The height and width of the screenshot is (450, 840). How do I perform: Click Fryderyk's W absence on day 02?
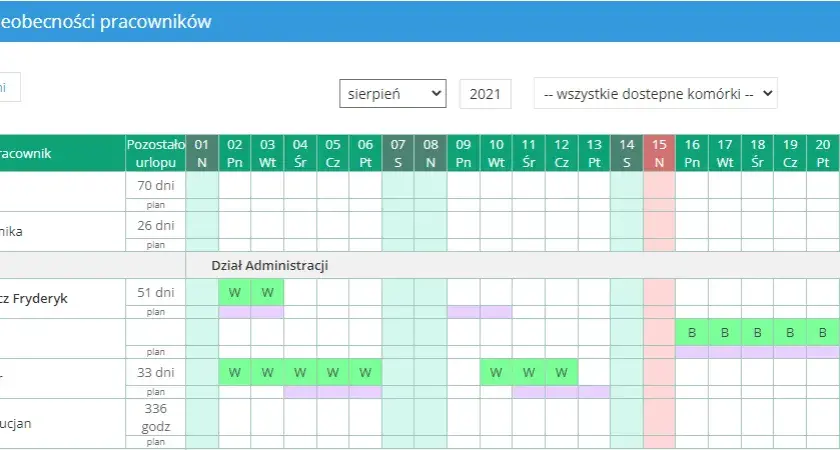[x=235, y=292]
